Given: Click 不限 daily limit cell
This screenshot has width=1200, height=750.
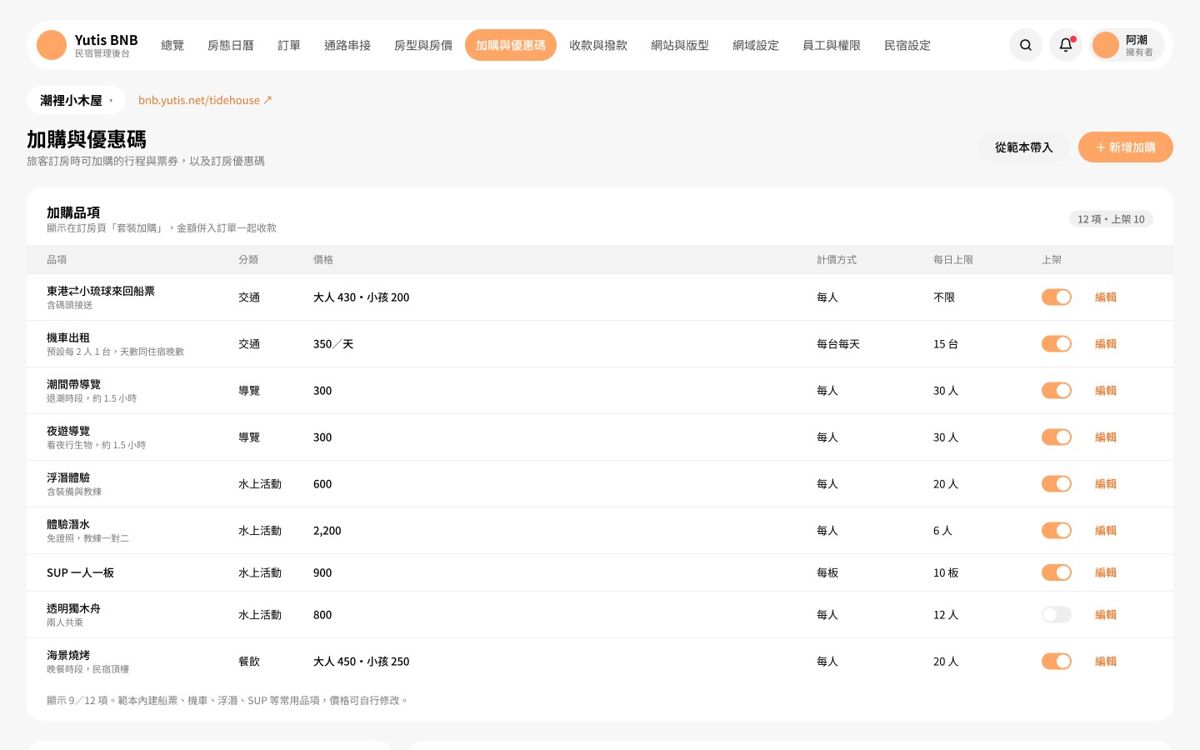Looking at the screenshot, I should tap(944, 297).
